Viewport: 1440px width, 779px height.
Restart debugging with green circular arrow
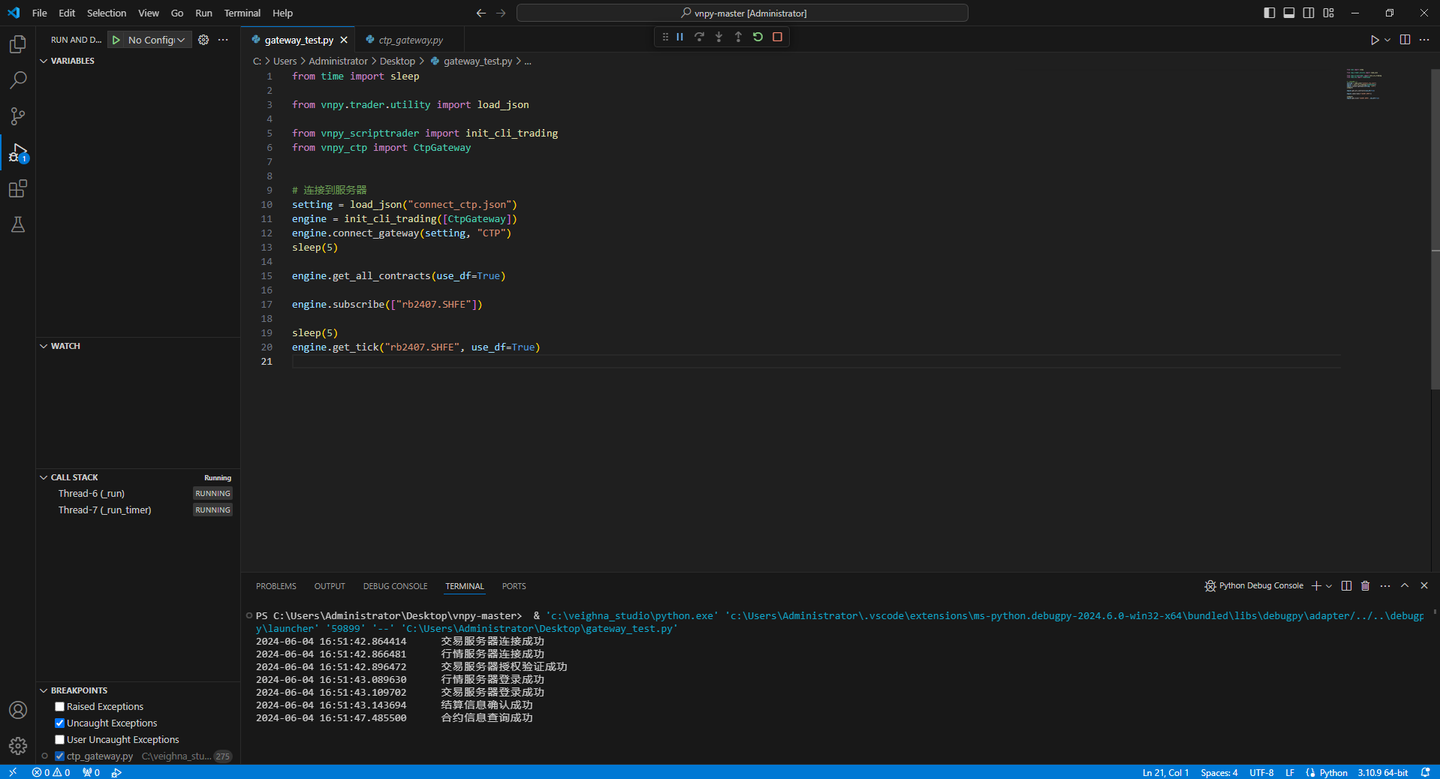(757, 37)
